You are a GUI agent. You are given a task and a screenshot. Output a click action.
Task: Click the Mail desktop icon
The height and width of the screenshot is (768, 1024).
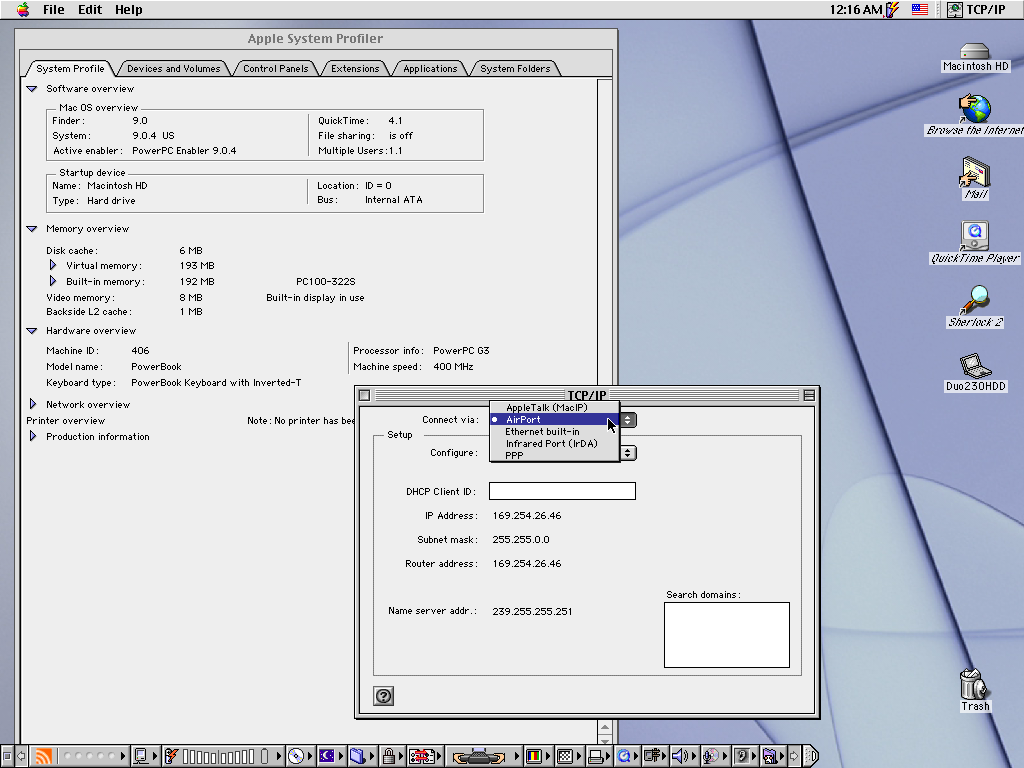976,178
